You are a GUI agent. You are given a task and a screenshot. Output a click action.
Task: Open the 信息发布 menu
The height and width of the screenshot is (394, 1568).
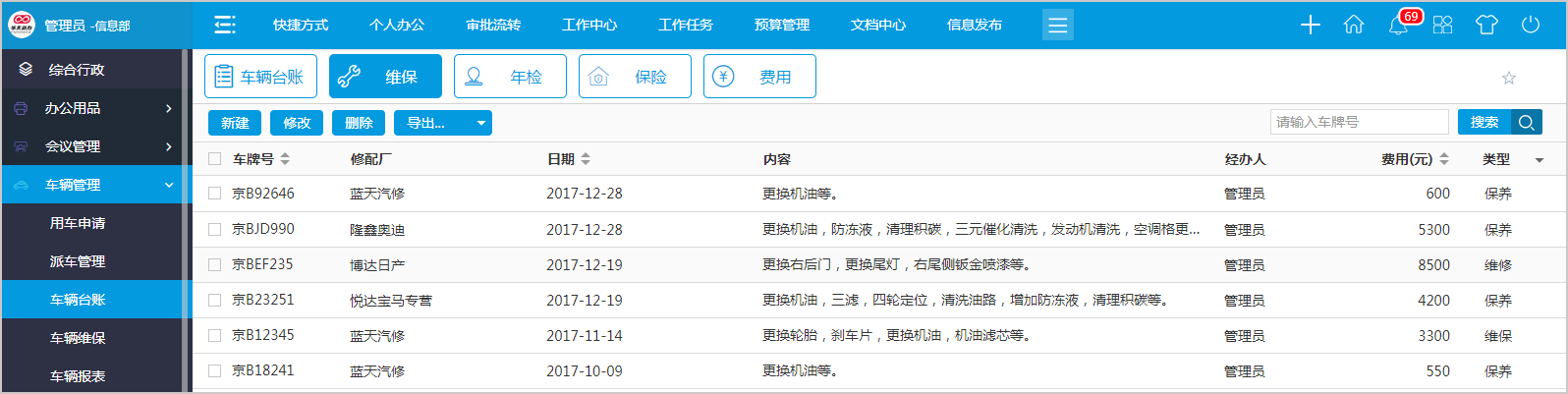(x=975, y=25)
